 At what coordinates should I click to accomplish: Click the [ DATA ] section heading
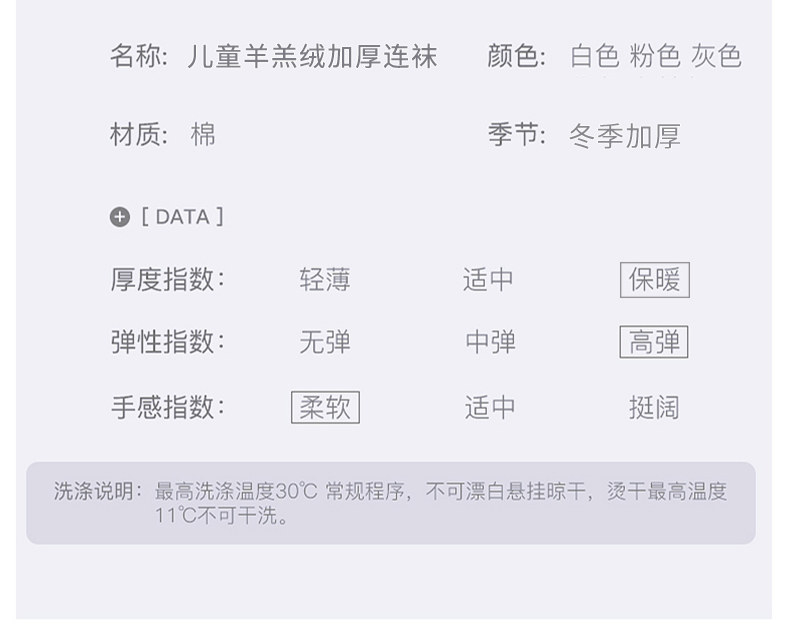[x=182, y=217]
